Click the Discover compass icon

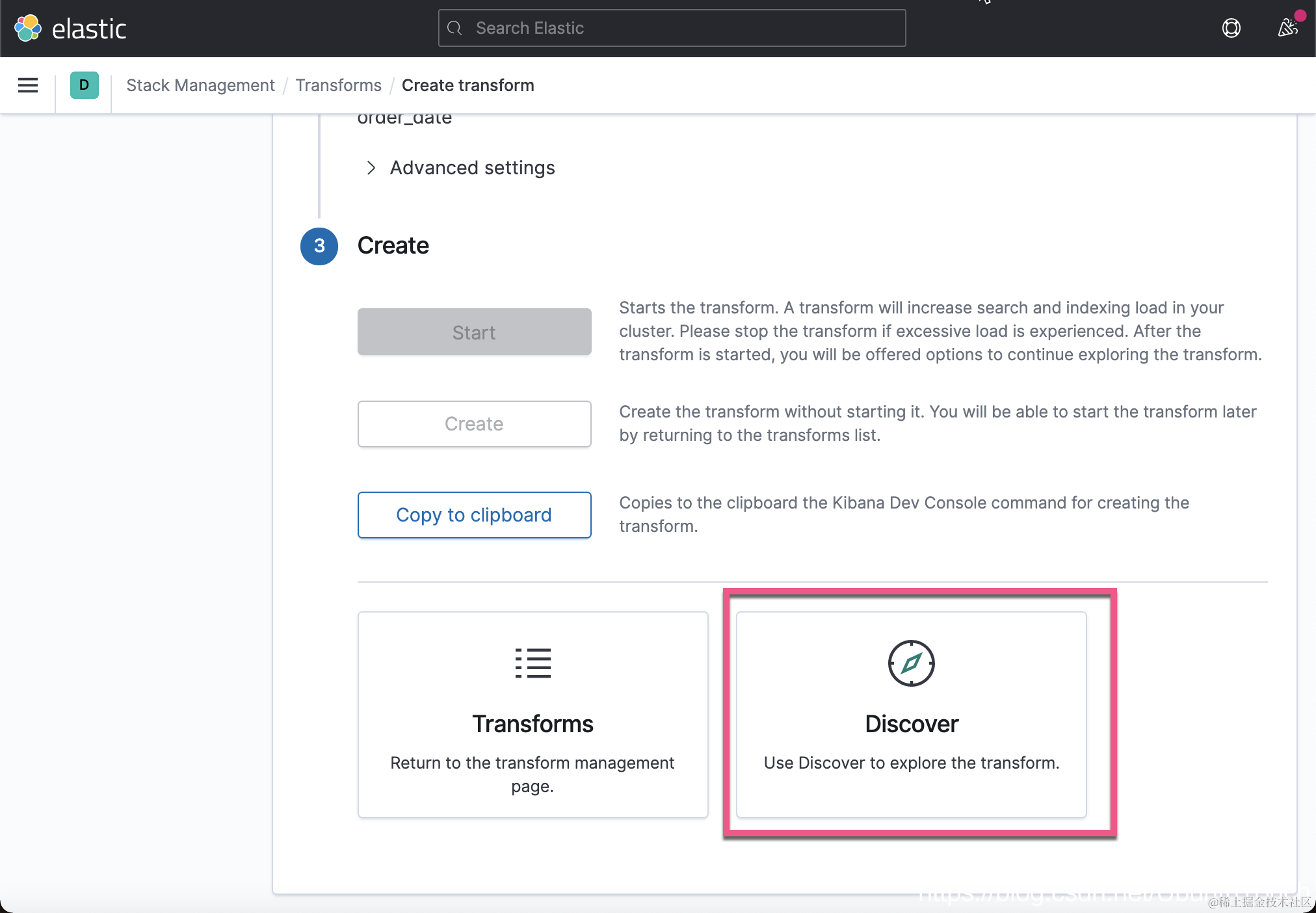tap(911, 663)
